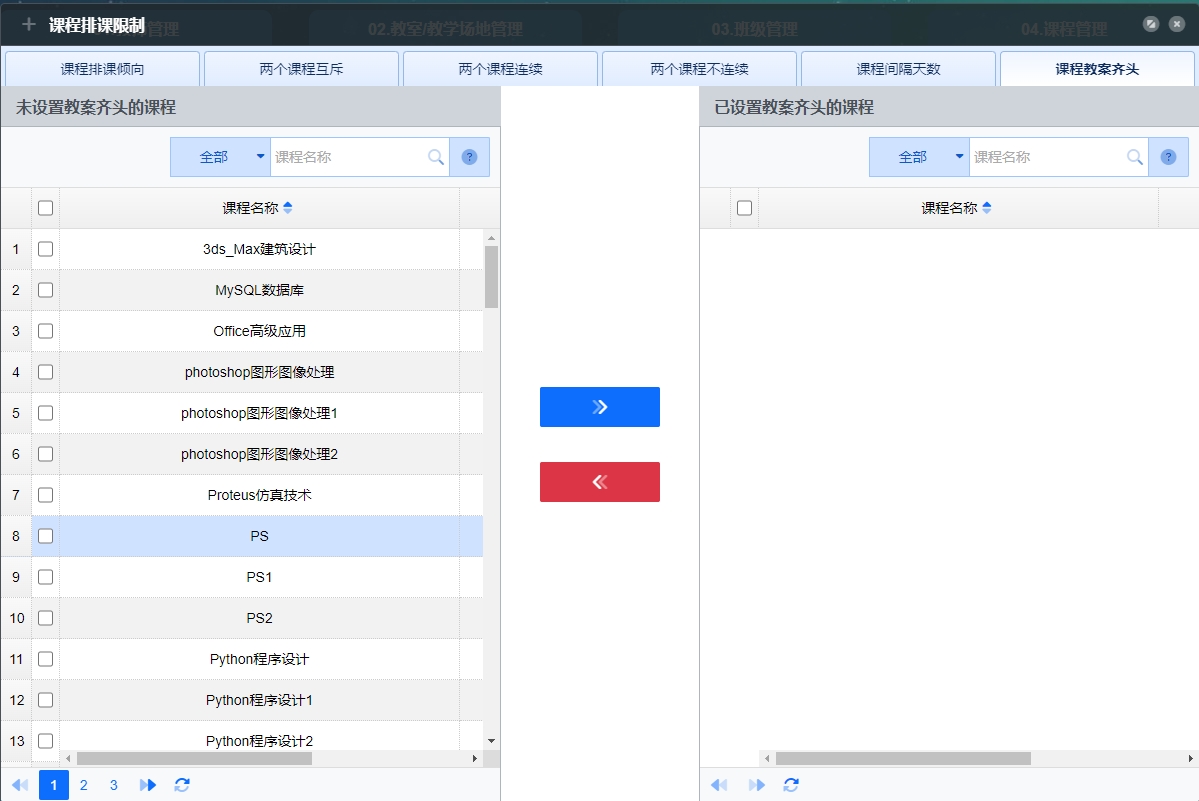Click the Python程序设计1 course name

tap(259, 700)
